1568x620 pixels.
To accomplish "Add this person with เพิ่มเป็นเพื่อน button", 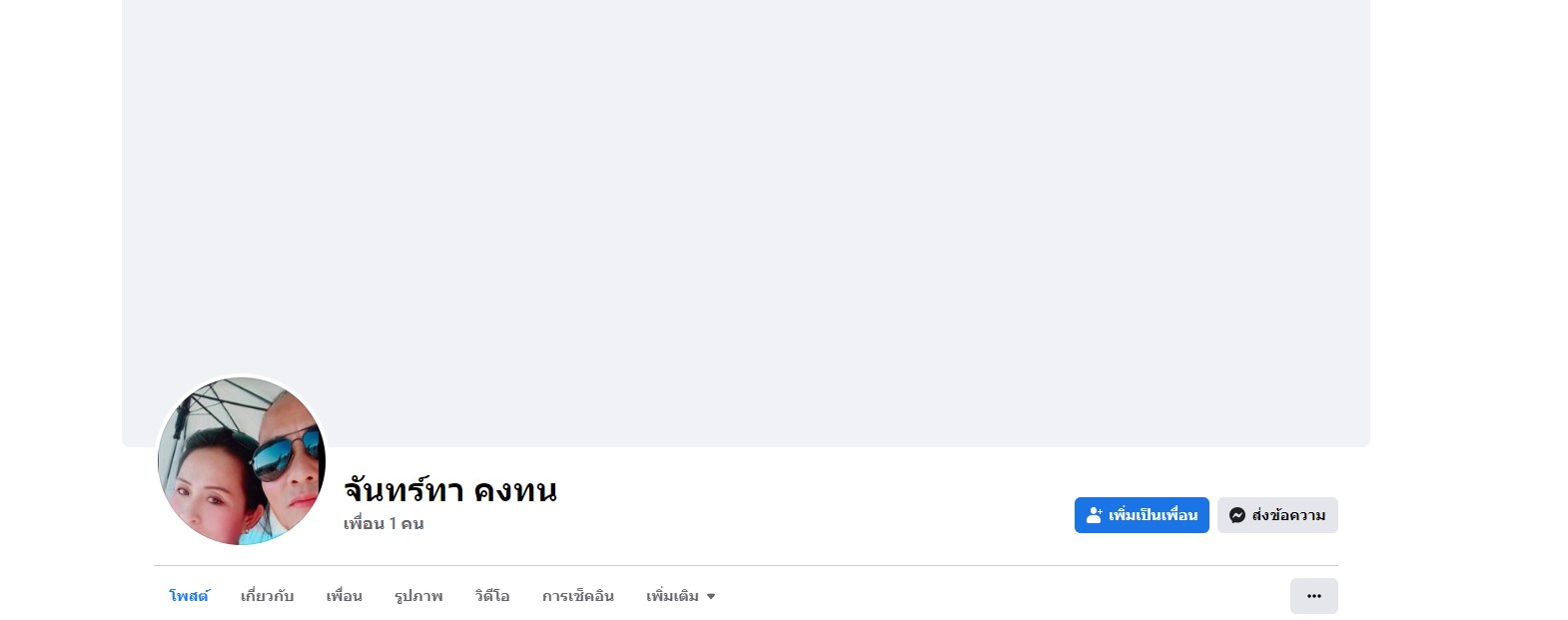I will pyautogui.click(x=1142, y=515).
